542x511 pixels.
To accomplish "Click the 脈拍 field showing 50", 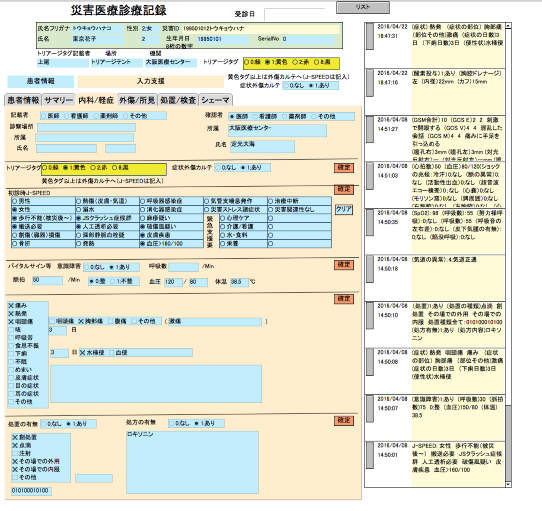I will [x=47, y=280].
